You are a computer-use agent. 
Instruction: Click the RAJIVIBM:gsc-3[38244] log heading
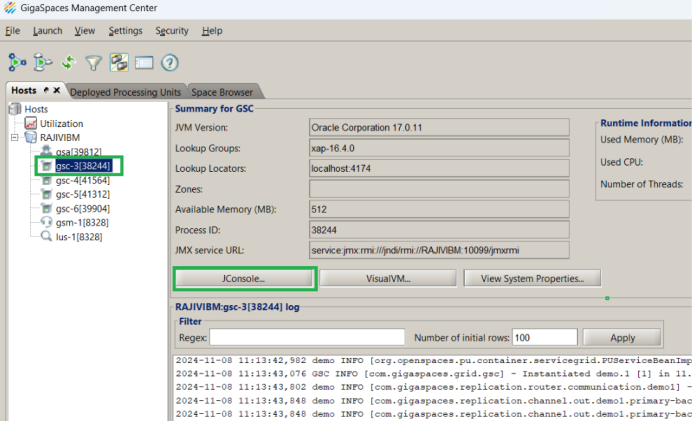[237, 307]
